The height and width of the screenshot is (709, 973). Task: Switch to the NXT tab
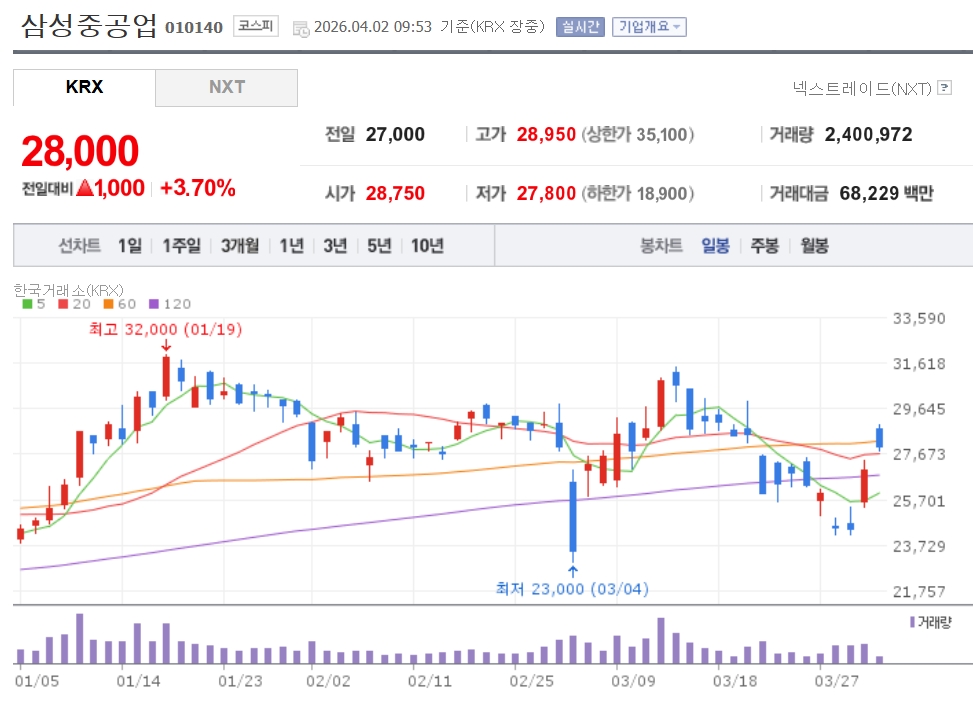226,87
